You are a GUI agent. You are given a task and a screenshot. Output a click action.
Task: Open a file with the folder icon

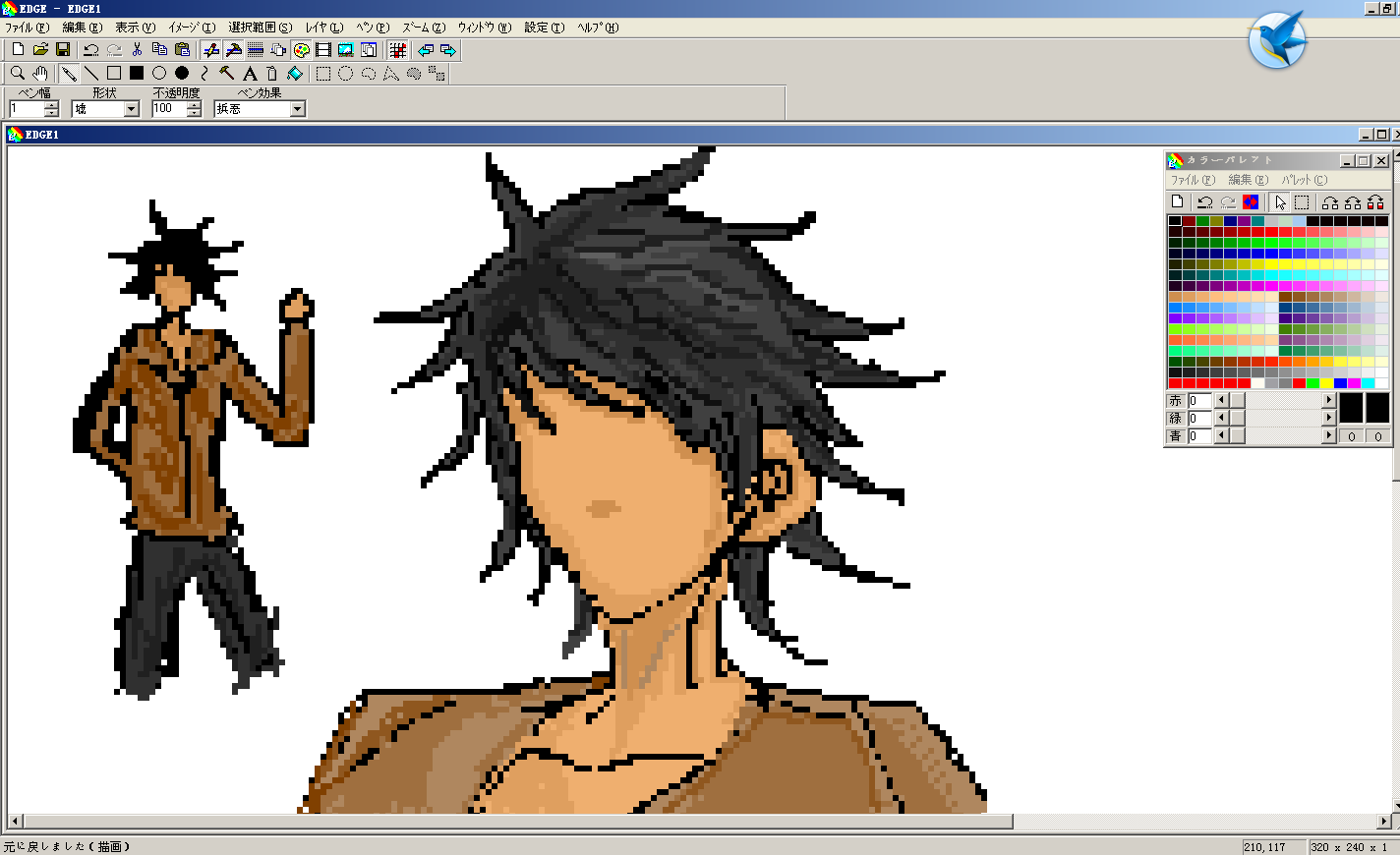click(40, 50)
